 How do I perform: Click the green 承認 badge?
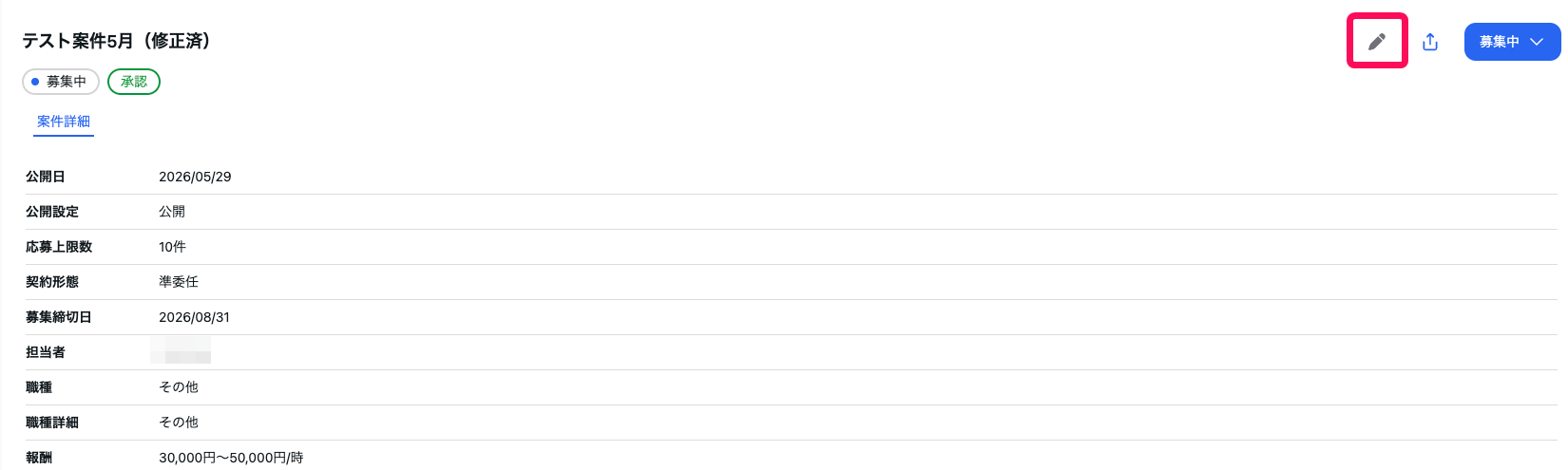tap(134, 82)
